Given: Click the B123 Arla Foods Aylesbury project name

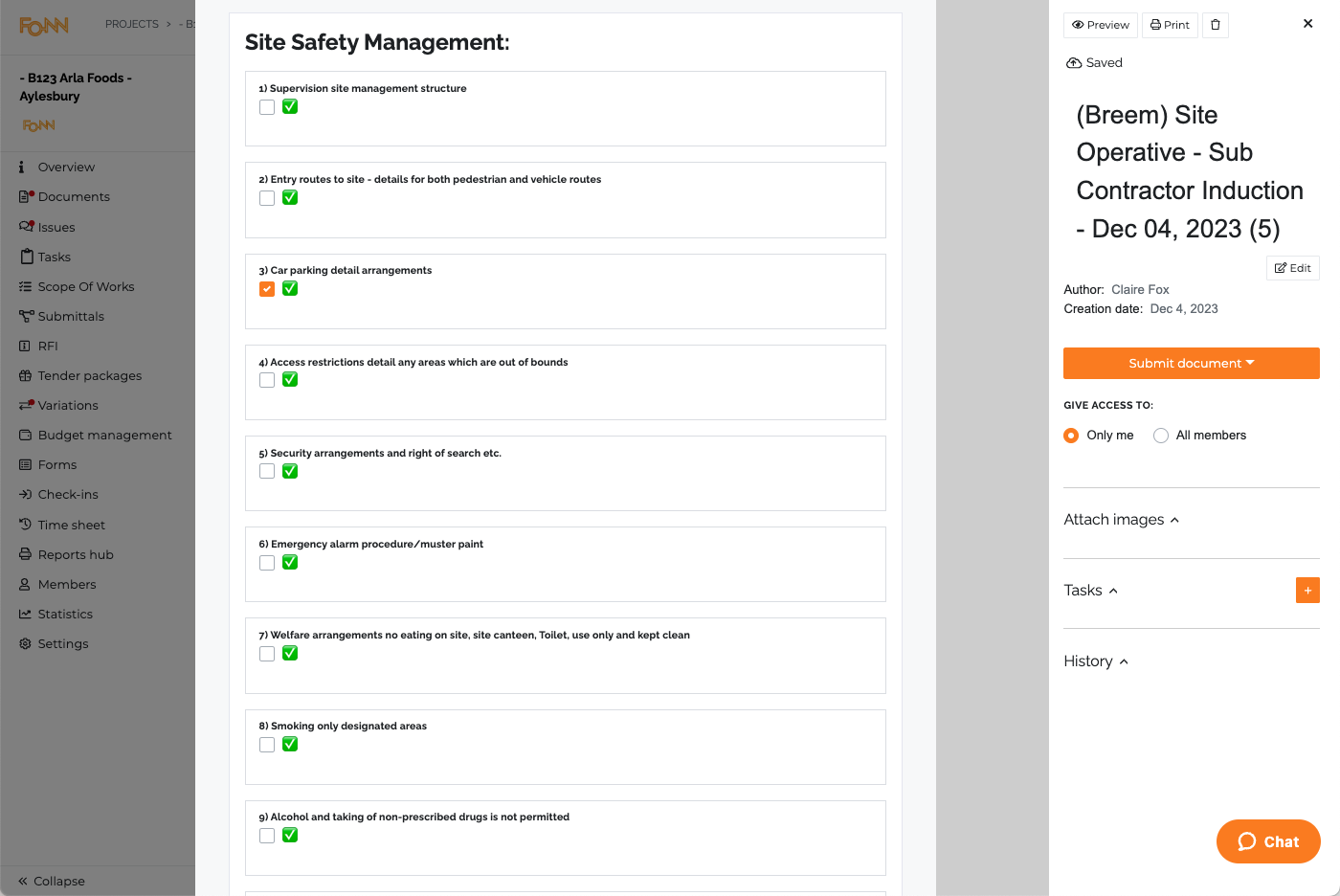Looking at the screenshot, I should tap(76, 87).
